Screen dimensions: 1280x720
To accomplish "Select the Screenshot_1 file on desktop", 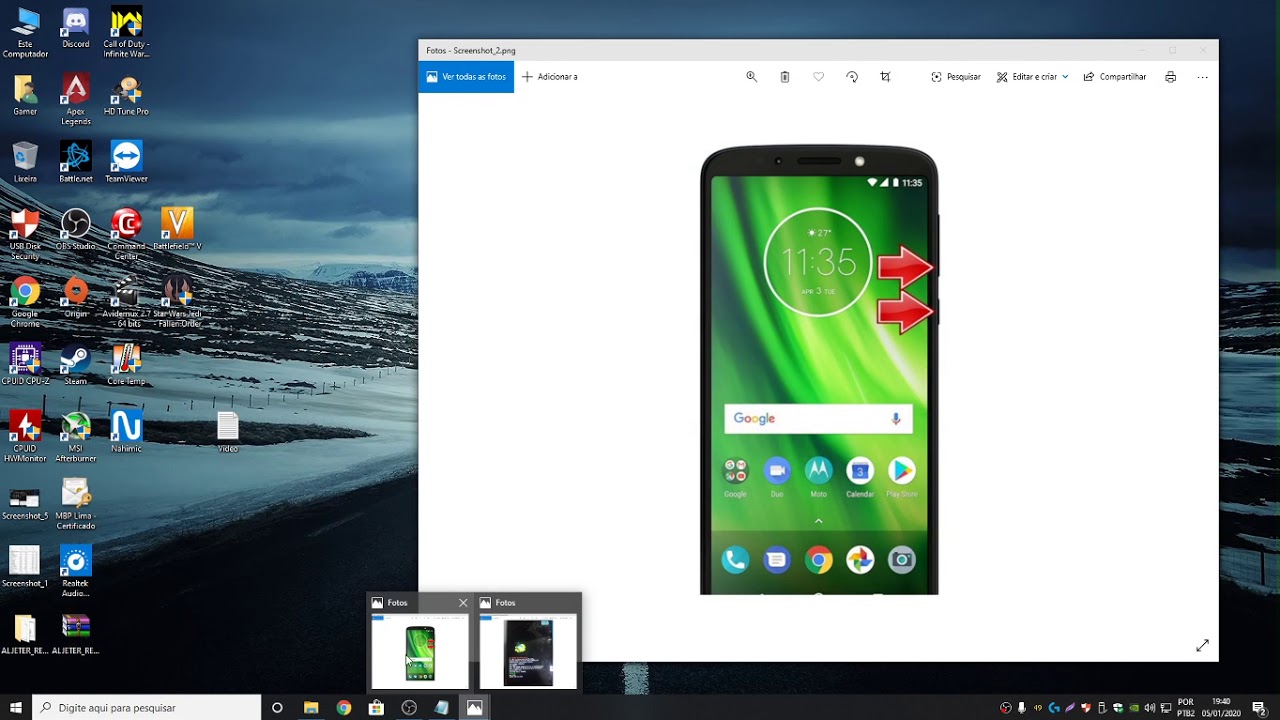I will 25,566.
